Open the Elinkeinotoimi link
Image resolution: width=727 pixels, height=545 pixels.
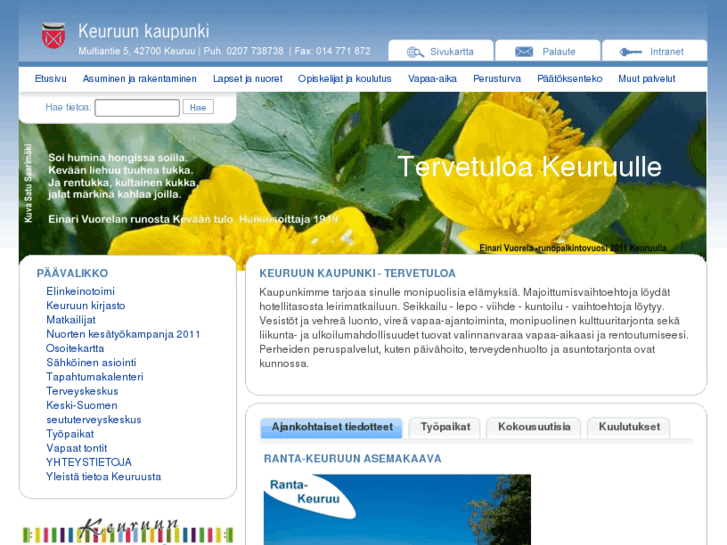coord(80,291)
